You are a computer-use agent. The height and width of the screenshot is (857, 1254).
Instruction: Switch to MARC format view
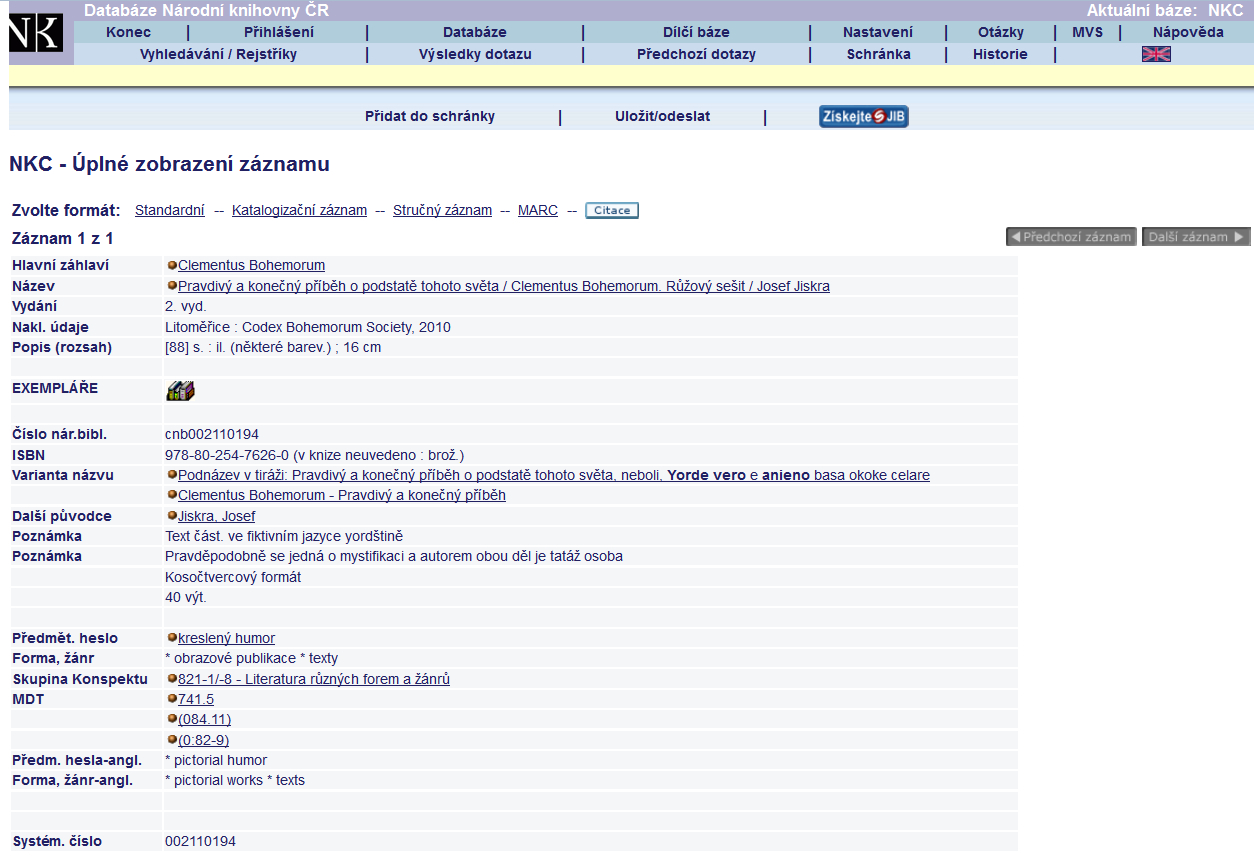click(537, 211)
